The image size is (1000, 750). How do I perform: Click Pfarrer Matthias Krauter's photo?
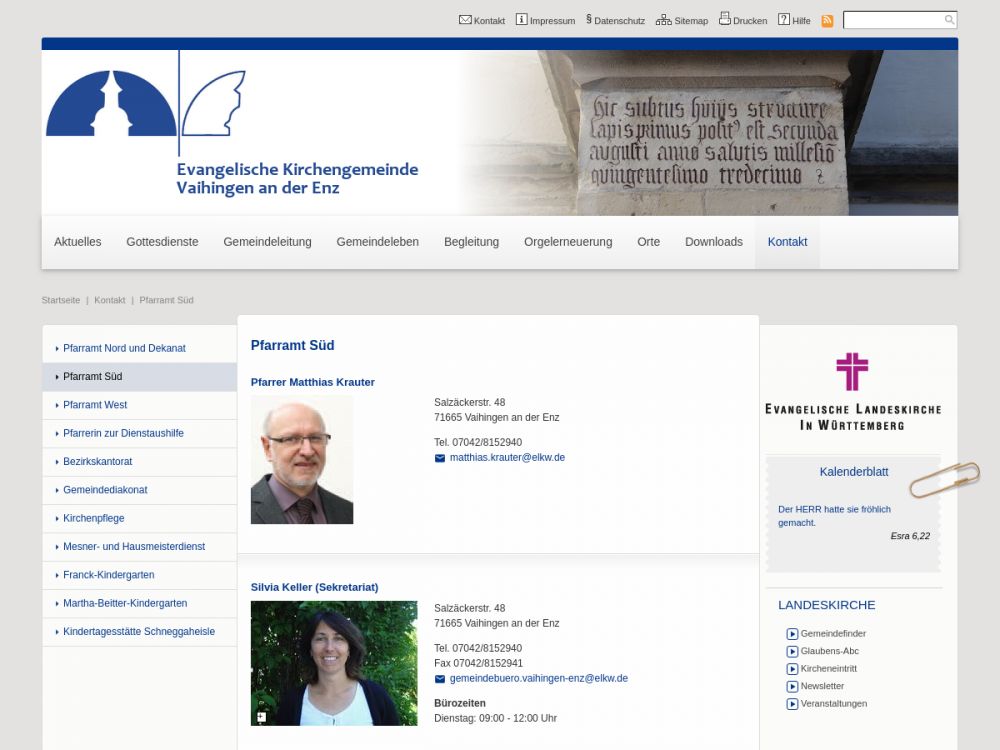tap(302, 460)
